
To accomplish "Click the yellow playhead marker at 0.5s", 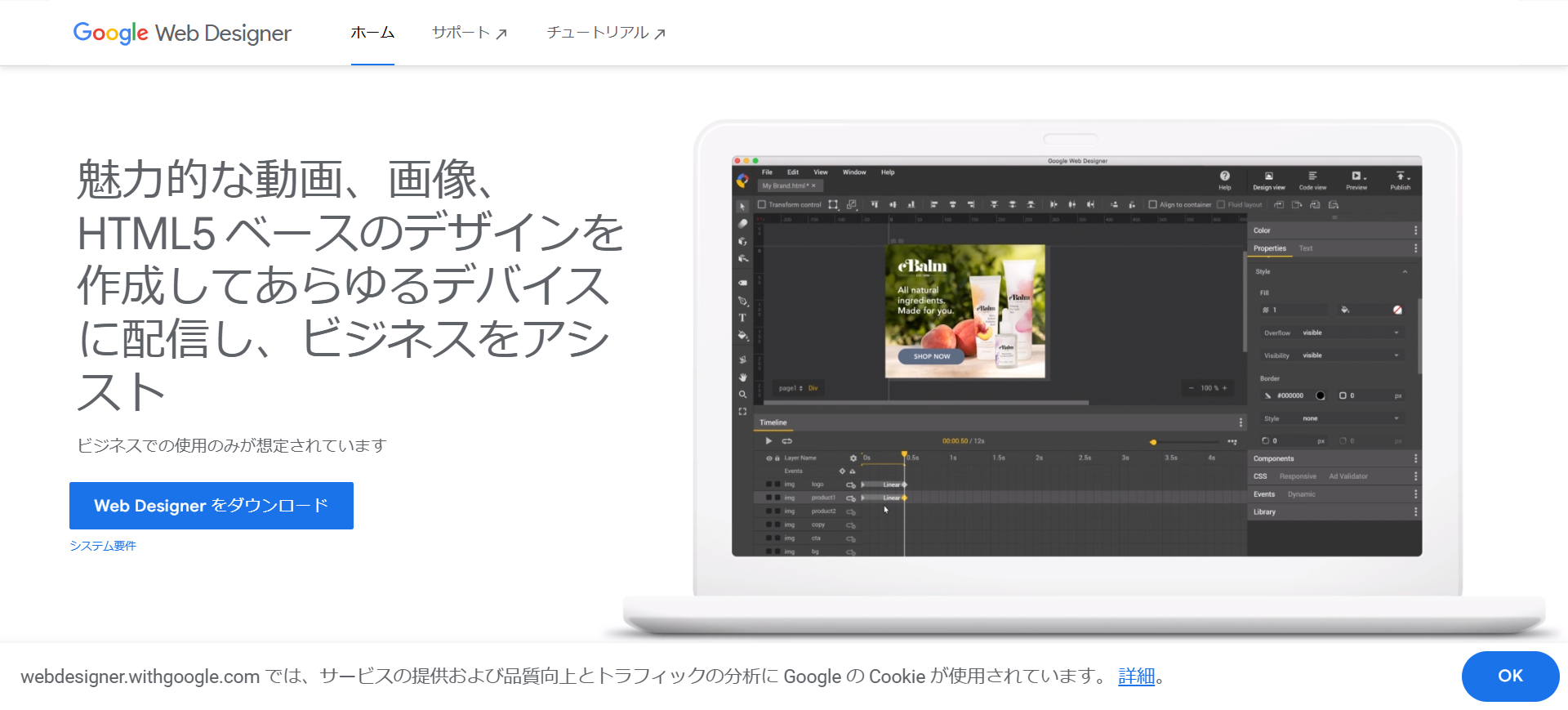I will [904, 454].
